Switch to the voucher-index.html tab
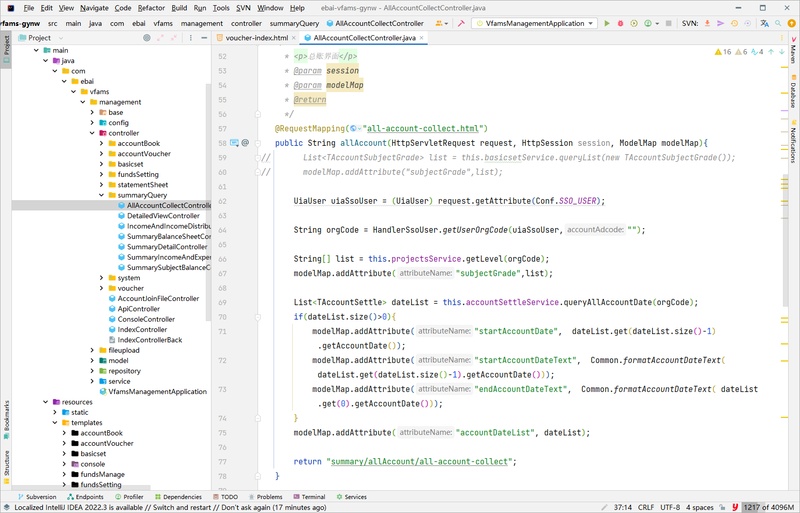Screen dimensions: 800x513 (258, 38)
